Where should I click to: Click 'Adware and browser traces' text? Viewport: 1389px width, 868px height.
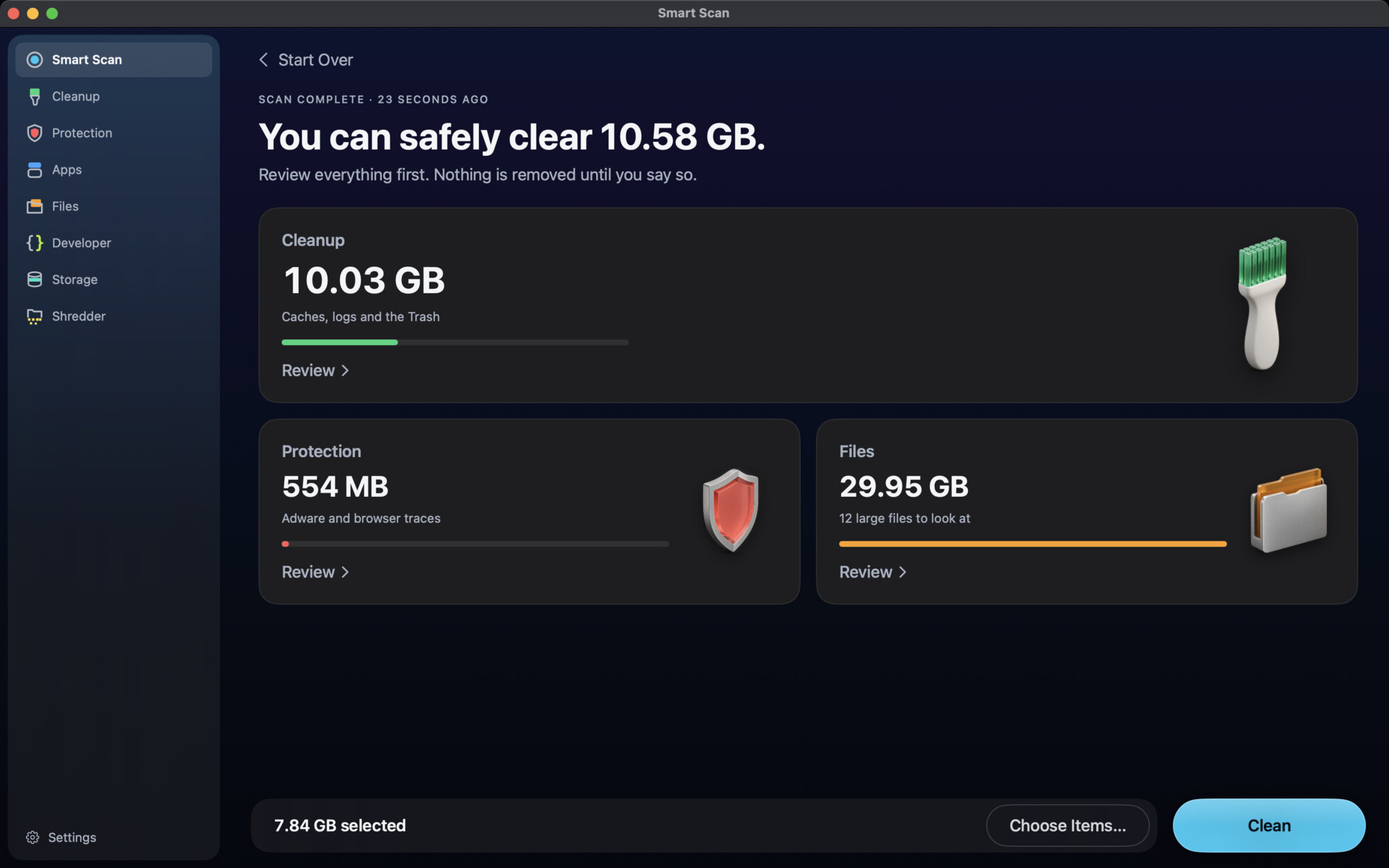(x=361, y=519)
